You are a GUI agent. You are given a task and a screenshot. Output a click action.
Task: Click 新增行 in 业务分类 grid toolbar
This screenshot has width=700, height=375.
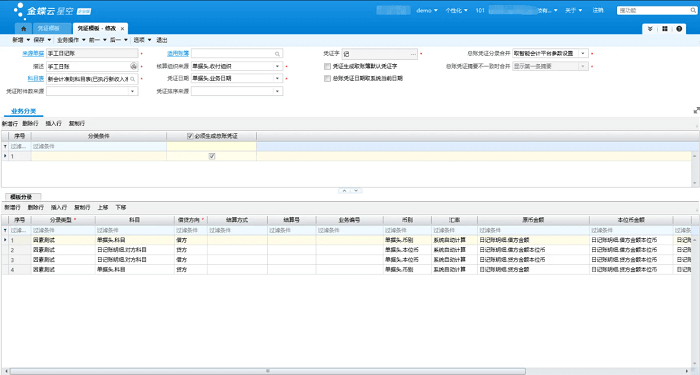tap(10, 124)
